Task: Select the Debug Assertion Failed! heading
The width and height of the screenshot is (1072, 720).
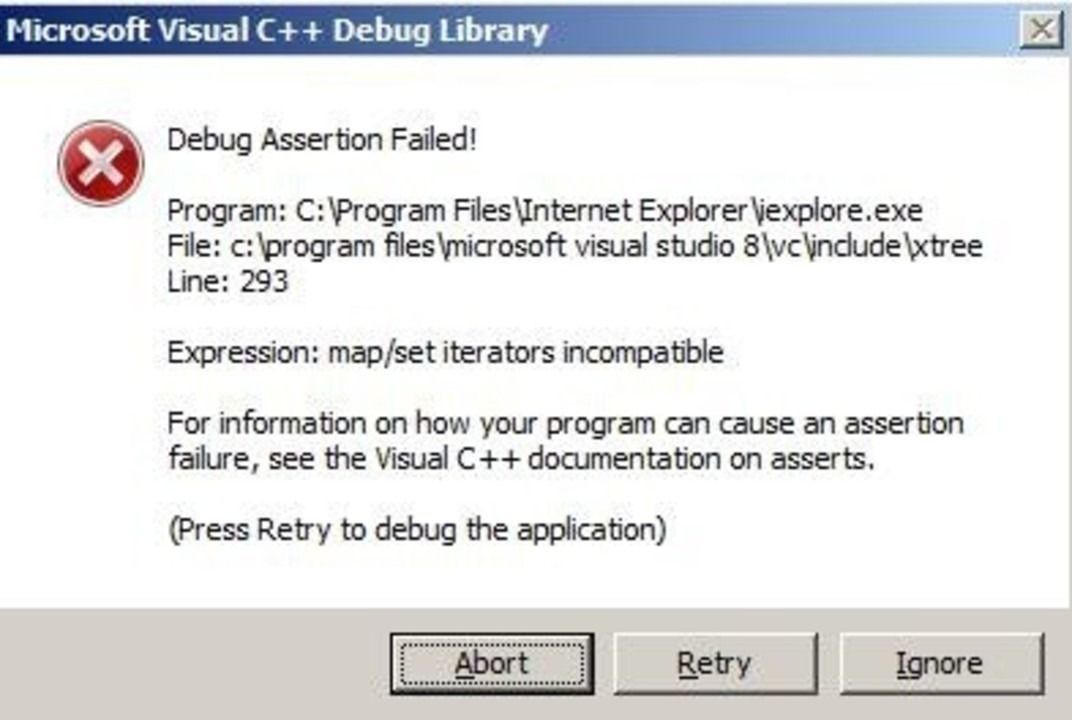Action: tap(322, 139)
